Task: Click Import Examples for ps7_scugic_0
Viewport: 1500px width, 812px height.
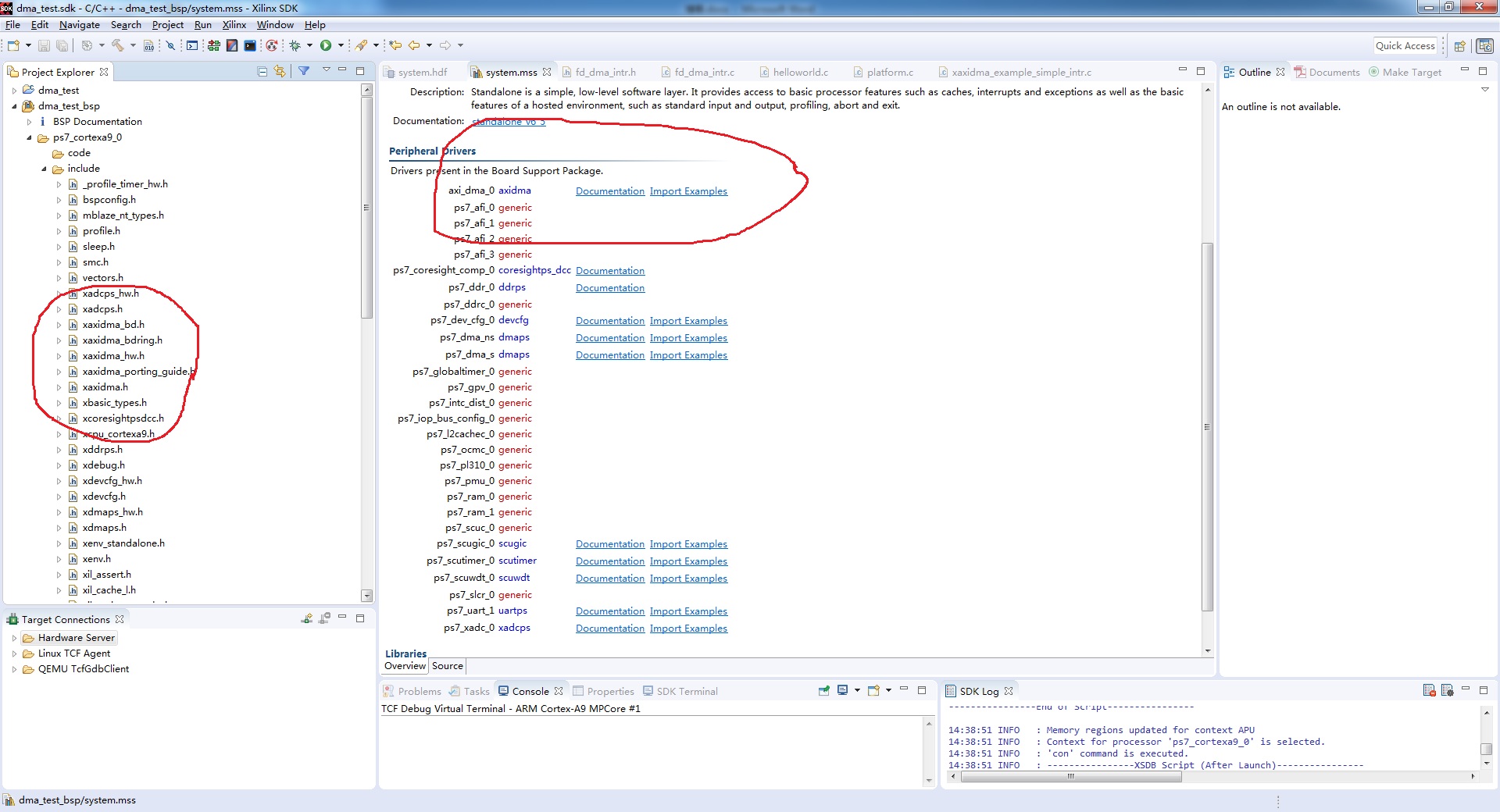Action: (688, 544)
